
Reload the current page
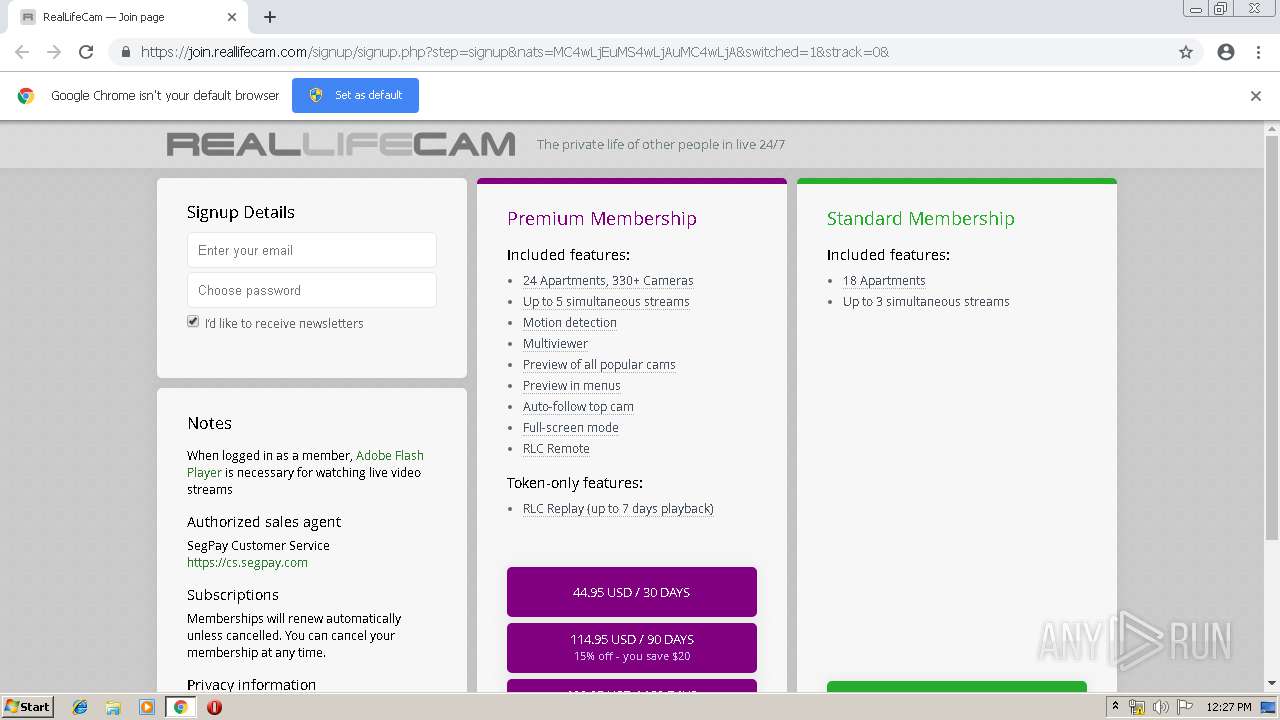[86, 52]
